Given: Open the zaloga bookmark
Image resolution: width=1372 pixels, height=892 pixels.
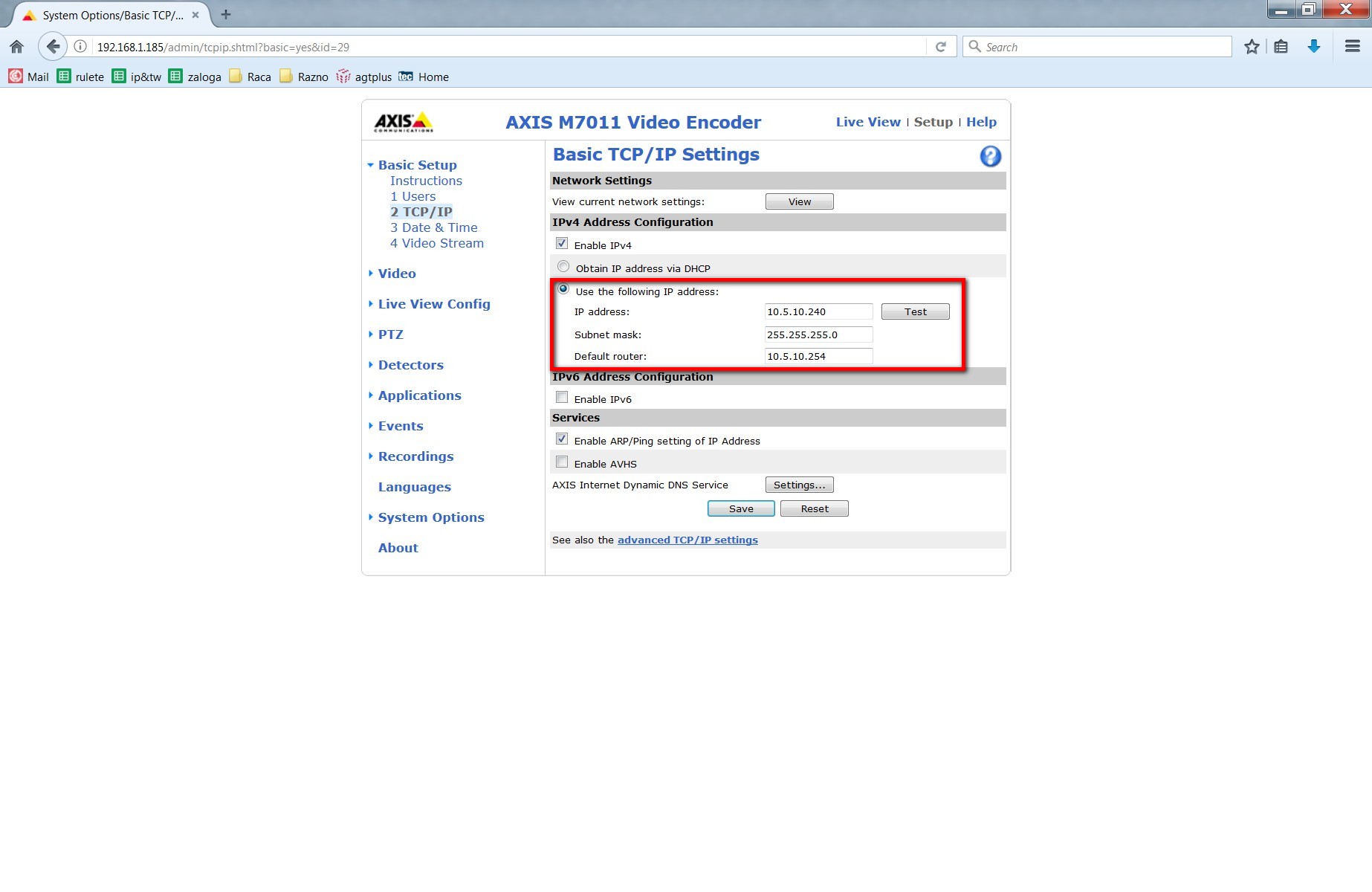Looking at the screenshot, I should [195, 77].
